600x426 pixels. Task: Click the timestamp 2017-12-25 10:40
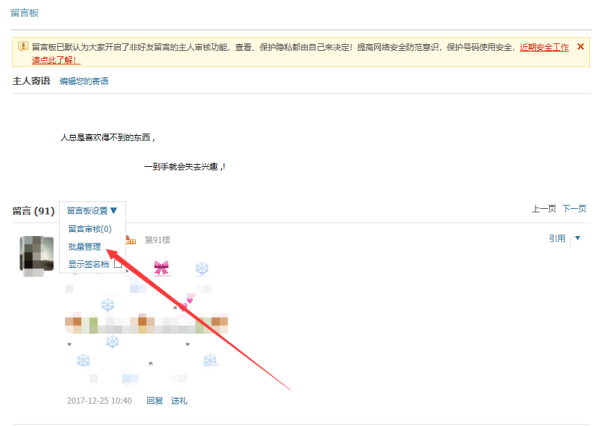(x=99, y=401)
